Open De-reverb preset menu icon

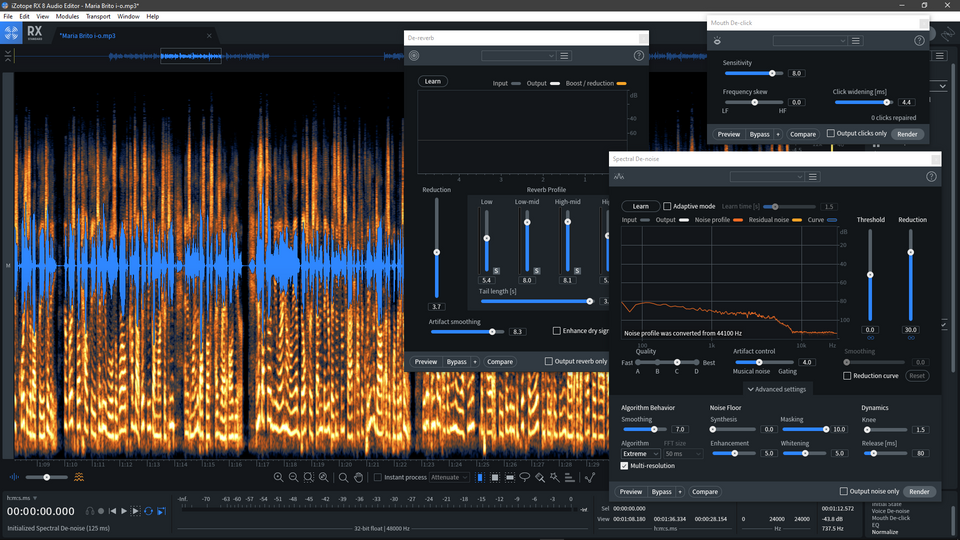(564, 56)
